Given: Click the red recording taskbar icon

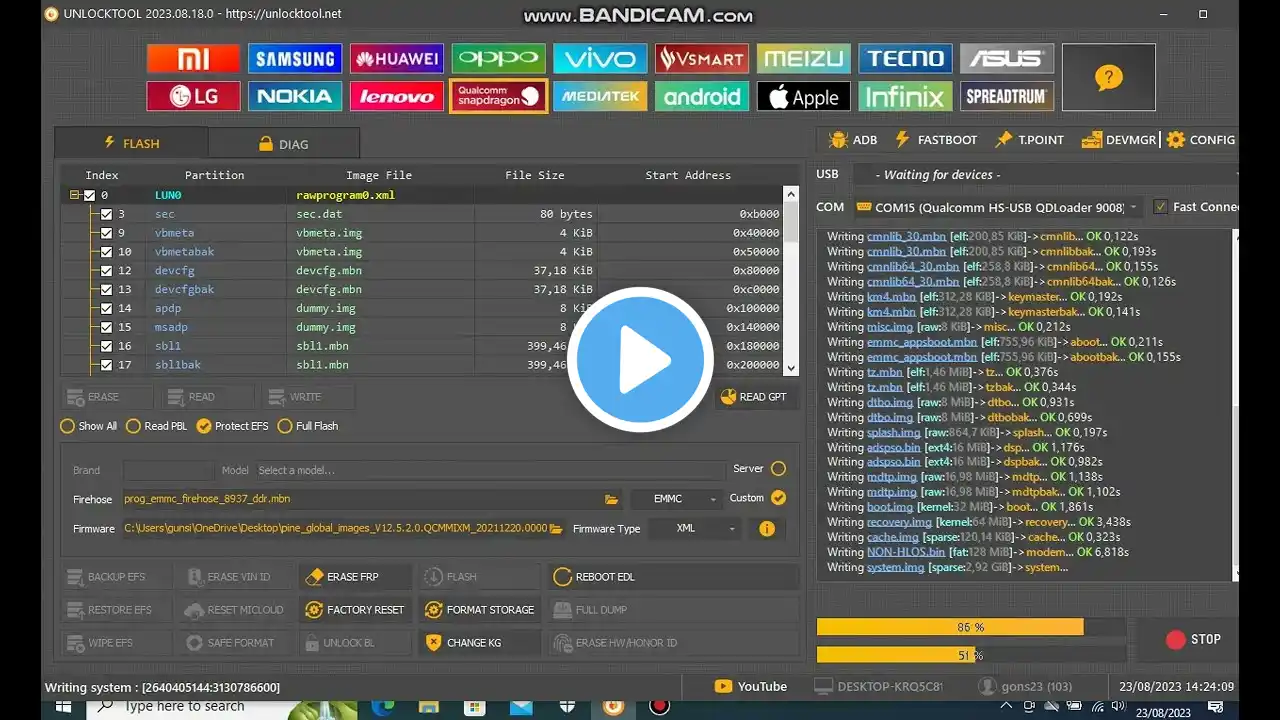Looking at the screenshot, I should coord(659,706).
